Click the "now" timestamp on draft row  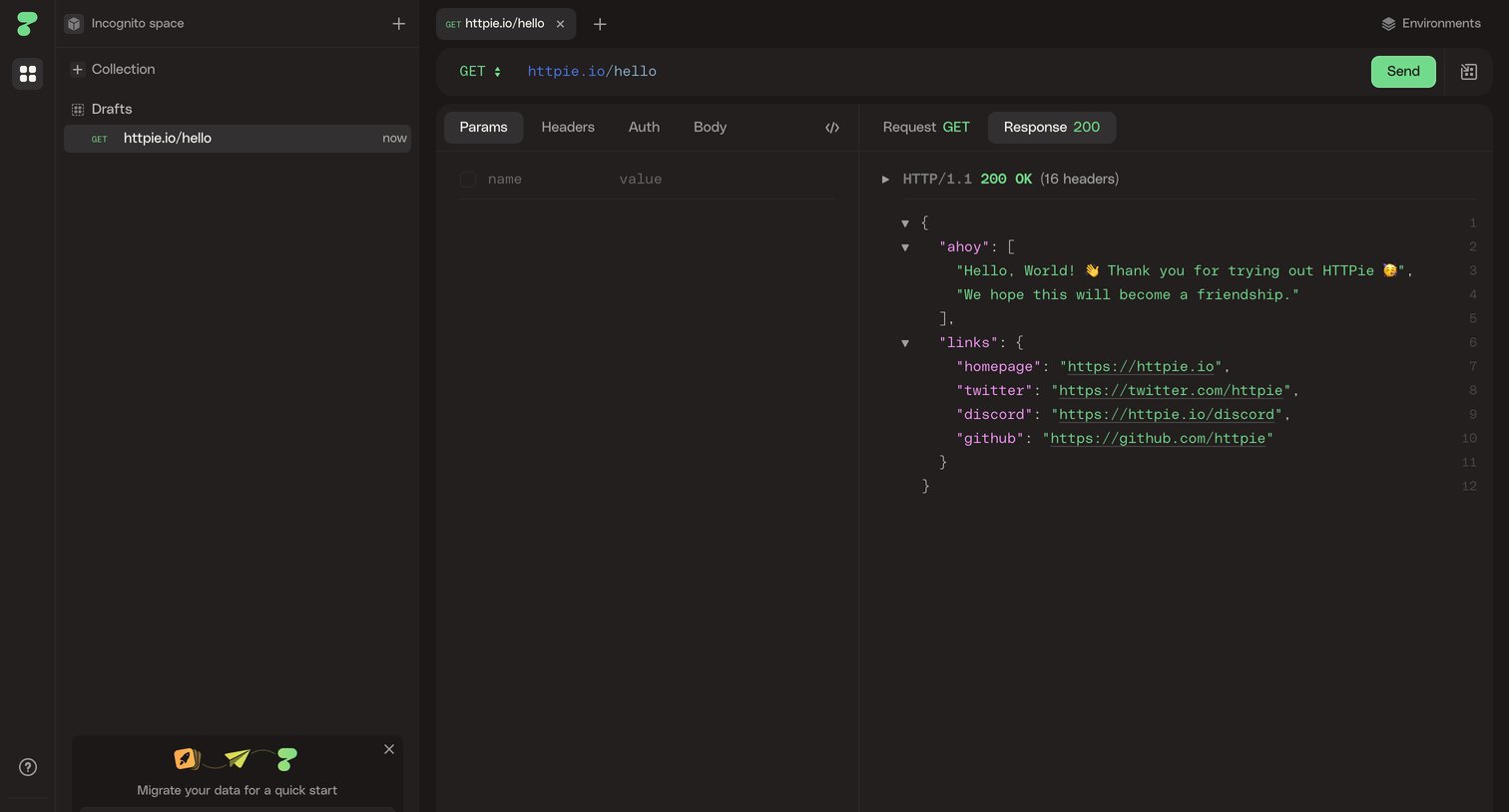(x=394, y=139)
